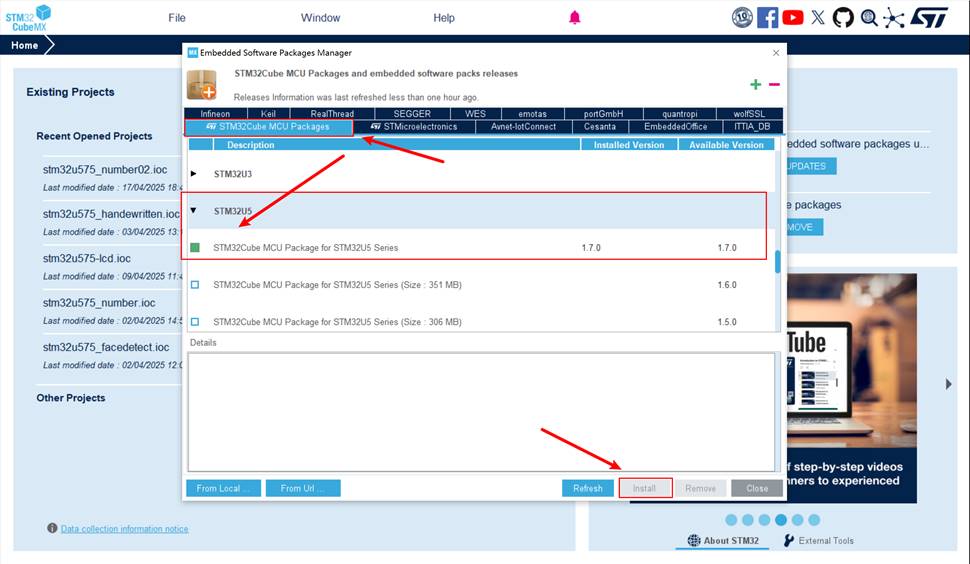This screenshot has height=564, width=970.
Task: Switch to the quantropi tab
Action: [679, 114]
